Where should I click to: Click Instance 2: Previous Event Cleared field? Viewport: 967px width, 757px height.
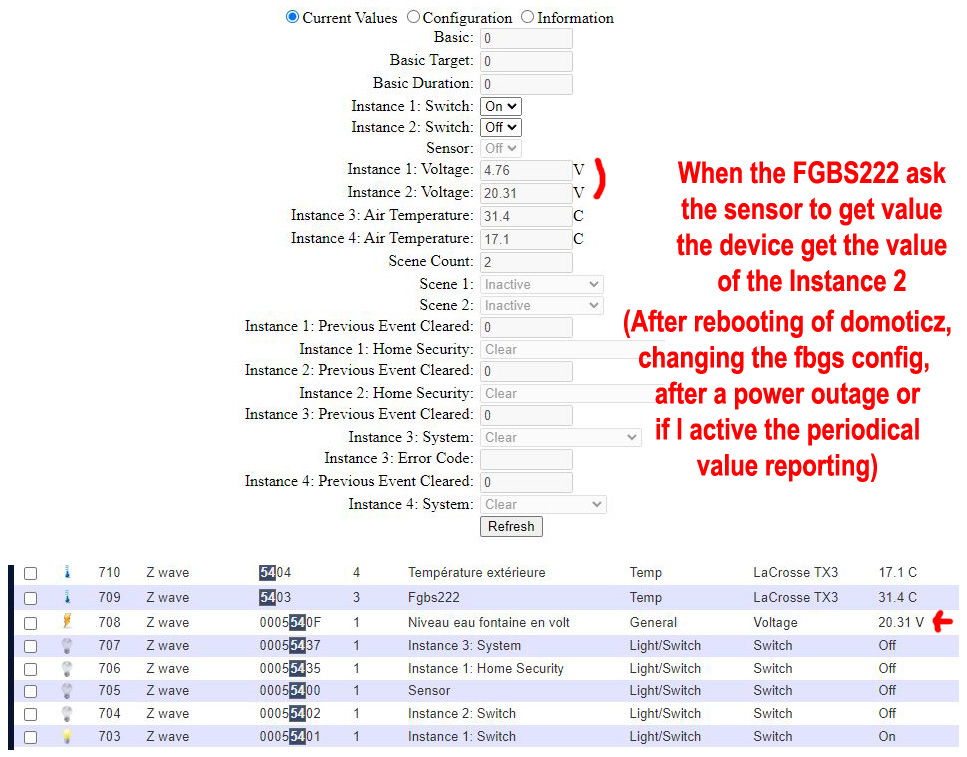click(526, 371)
